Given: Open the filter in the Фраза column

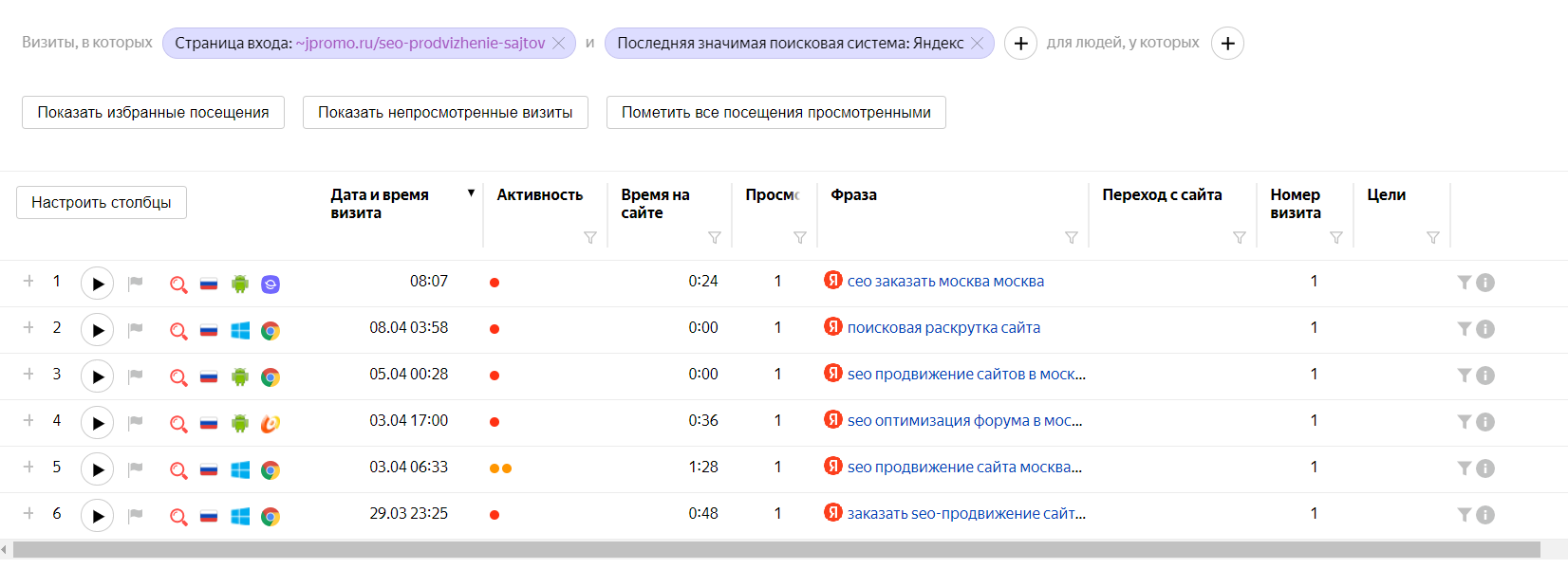Looking at the screenshot, I should tap(1072, 237).
